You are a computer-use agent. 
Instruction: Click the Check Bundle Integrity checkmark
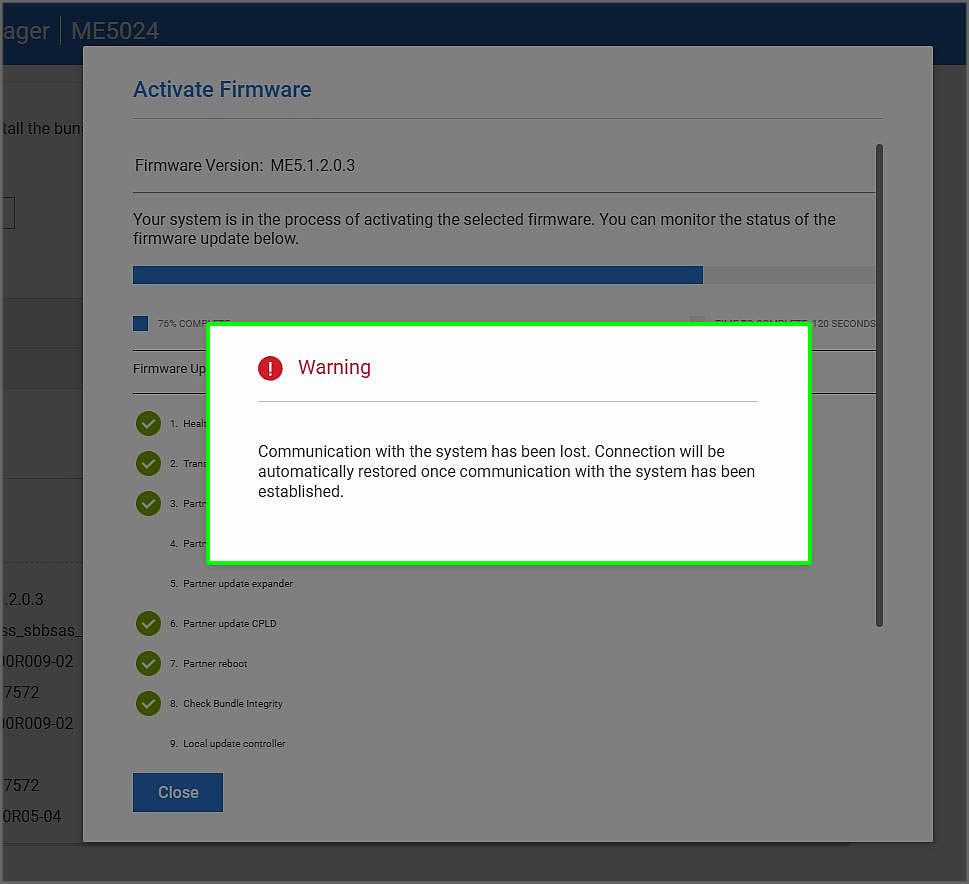pyautogui.click(x=148, y=704)
